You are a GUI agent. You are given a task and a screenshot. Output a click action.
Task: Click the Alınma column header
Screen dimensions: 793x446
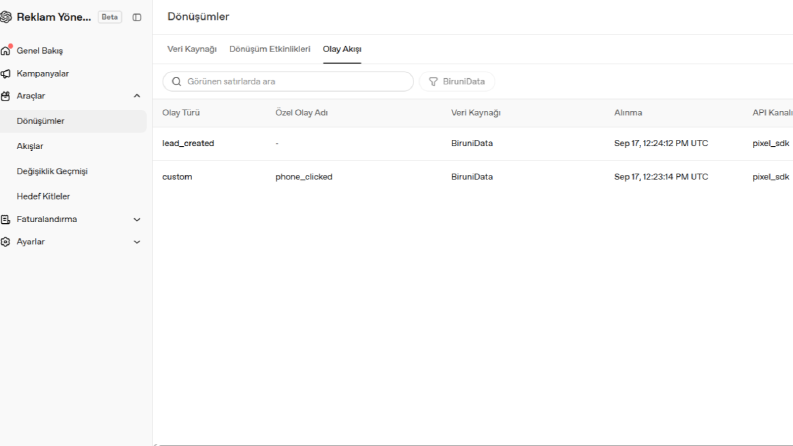[x=628, y=113]
